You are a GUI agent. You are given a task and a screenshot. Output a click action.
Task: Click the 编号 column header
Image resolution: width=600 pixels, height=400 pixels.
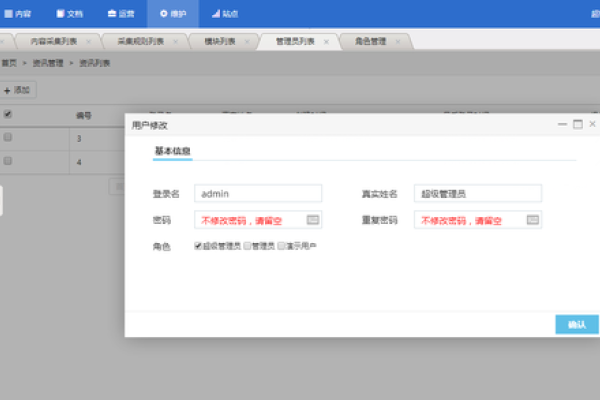click(x=84, y=116)
